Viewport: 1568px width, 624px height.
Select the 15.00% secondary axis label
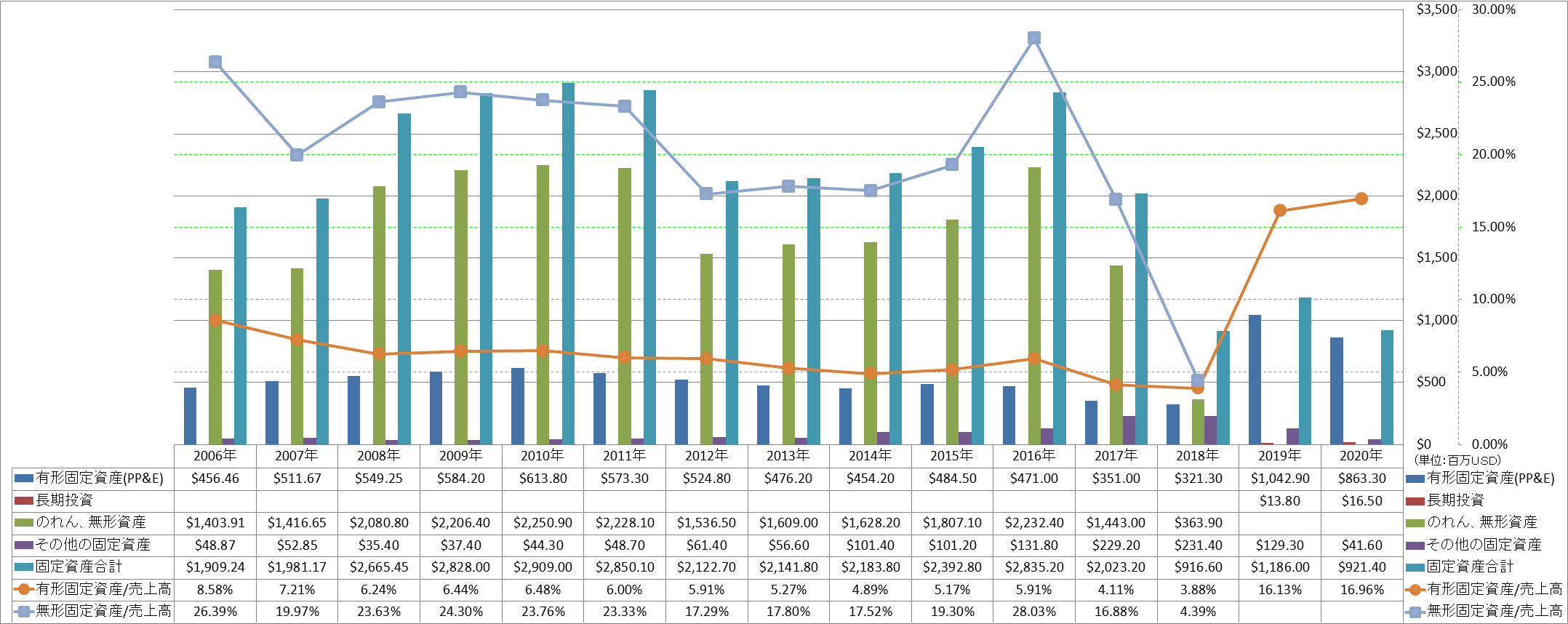[x=1494, y=227]
